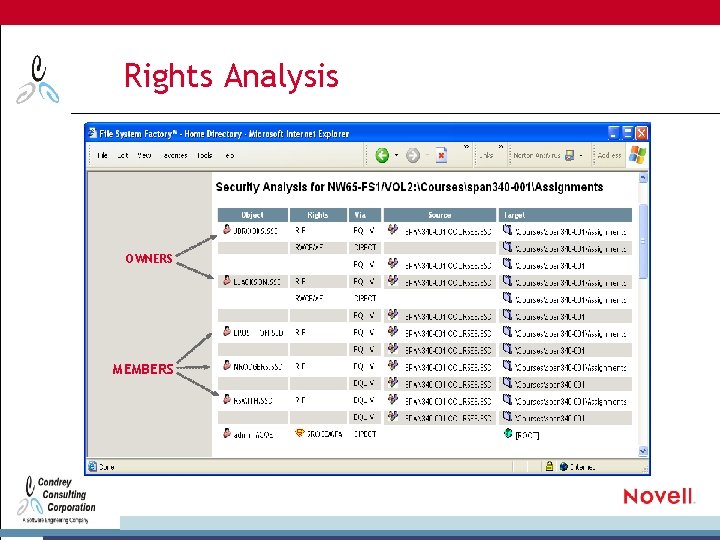Open the File menu
This screenshot has height=540, width=720.
point(102,156)
